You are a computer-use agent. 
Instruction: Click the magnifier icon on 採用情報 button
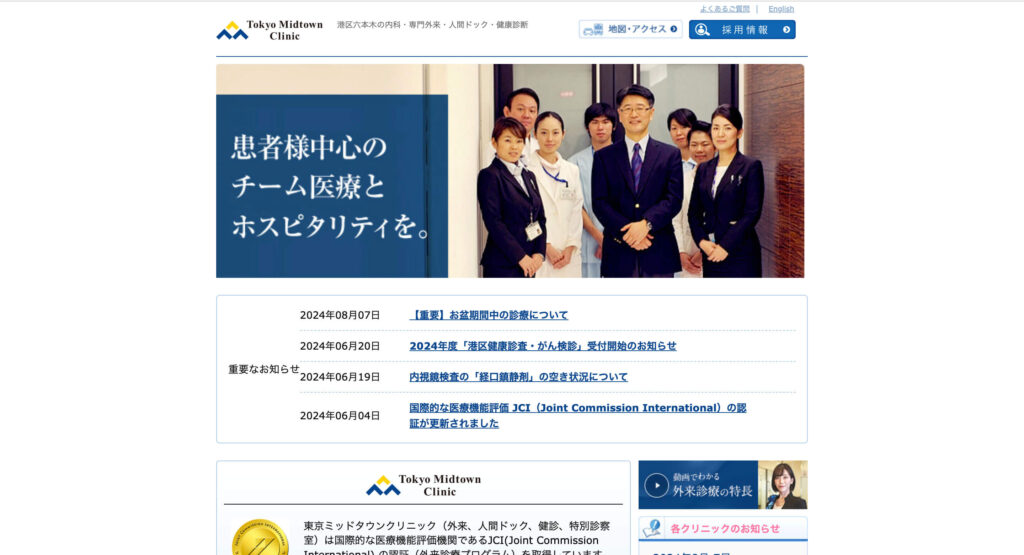coord(703,30)
